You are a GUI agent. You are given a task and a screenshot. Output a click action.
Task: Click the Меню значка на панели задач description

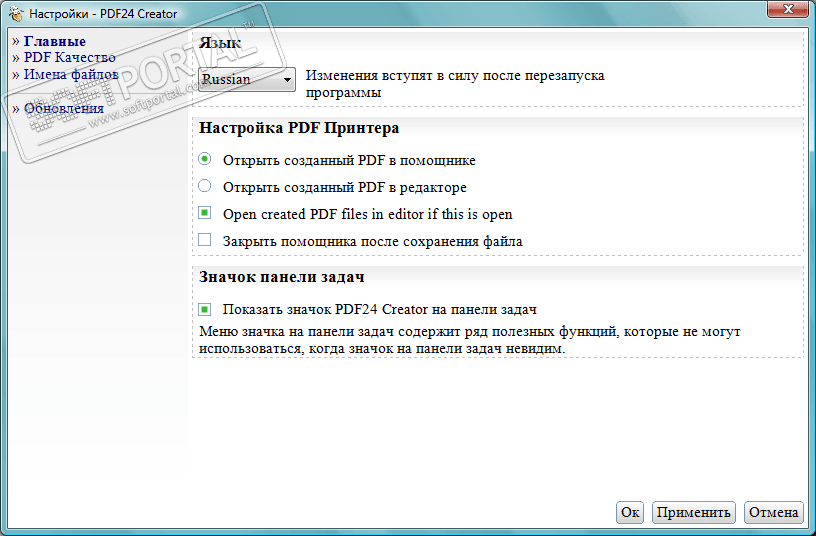tap(469, 340)
